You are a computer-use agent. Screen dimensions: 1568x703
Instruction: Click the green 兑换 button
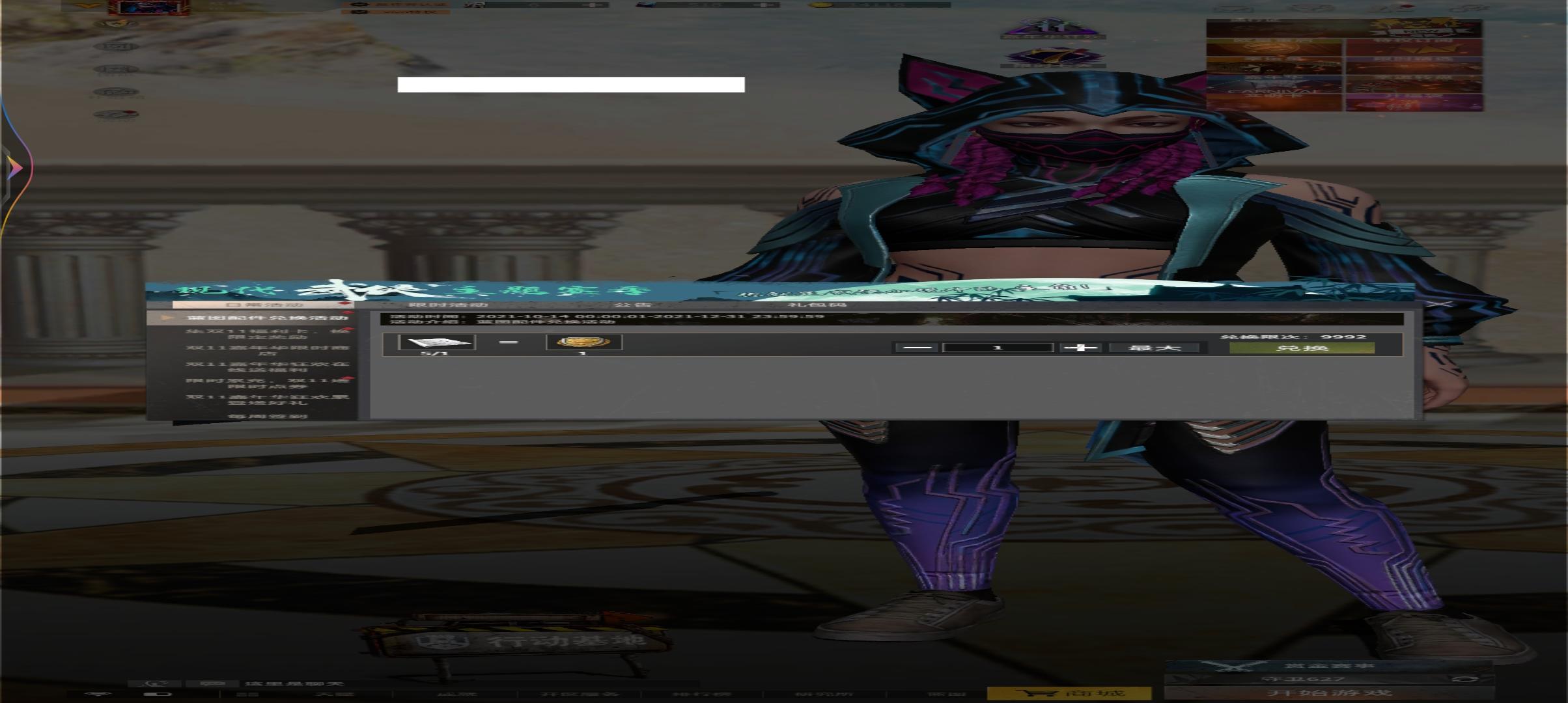(1302, 348)
